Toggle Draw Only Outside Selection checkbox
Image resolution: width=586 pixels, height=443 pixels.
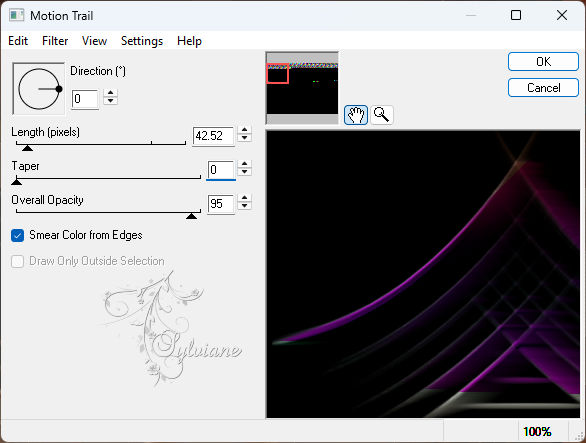[x=18, y=261]
